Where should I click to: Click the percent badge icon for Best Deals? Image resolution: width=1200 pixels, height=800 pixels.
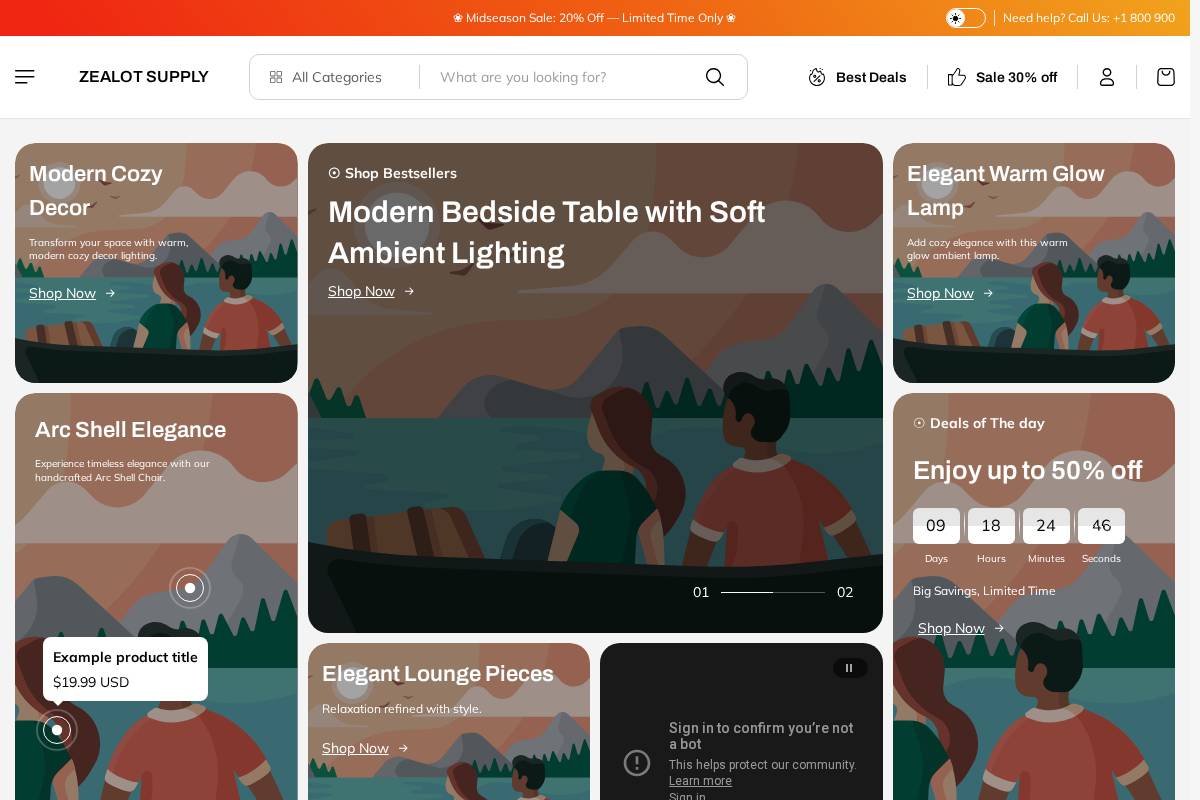pyautogui.click(x=817, y=77)
